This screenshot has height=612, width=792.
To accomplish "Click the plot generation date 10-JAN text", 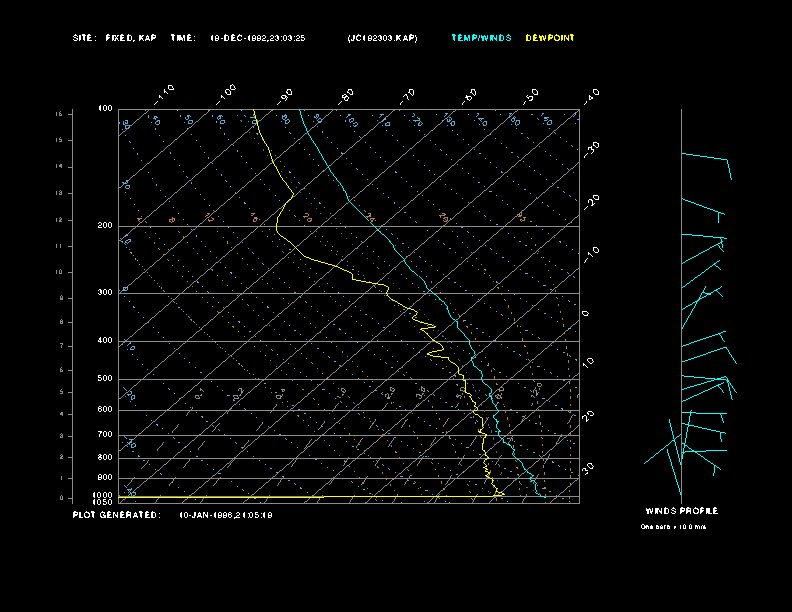I will pyautogui.click(x=225, y=515).
